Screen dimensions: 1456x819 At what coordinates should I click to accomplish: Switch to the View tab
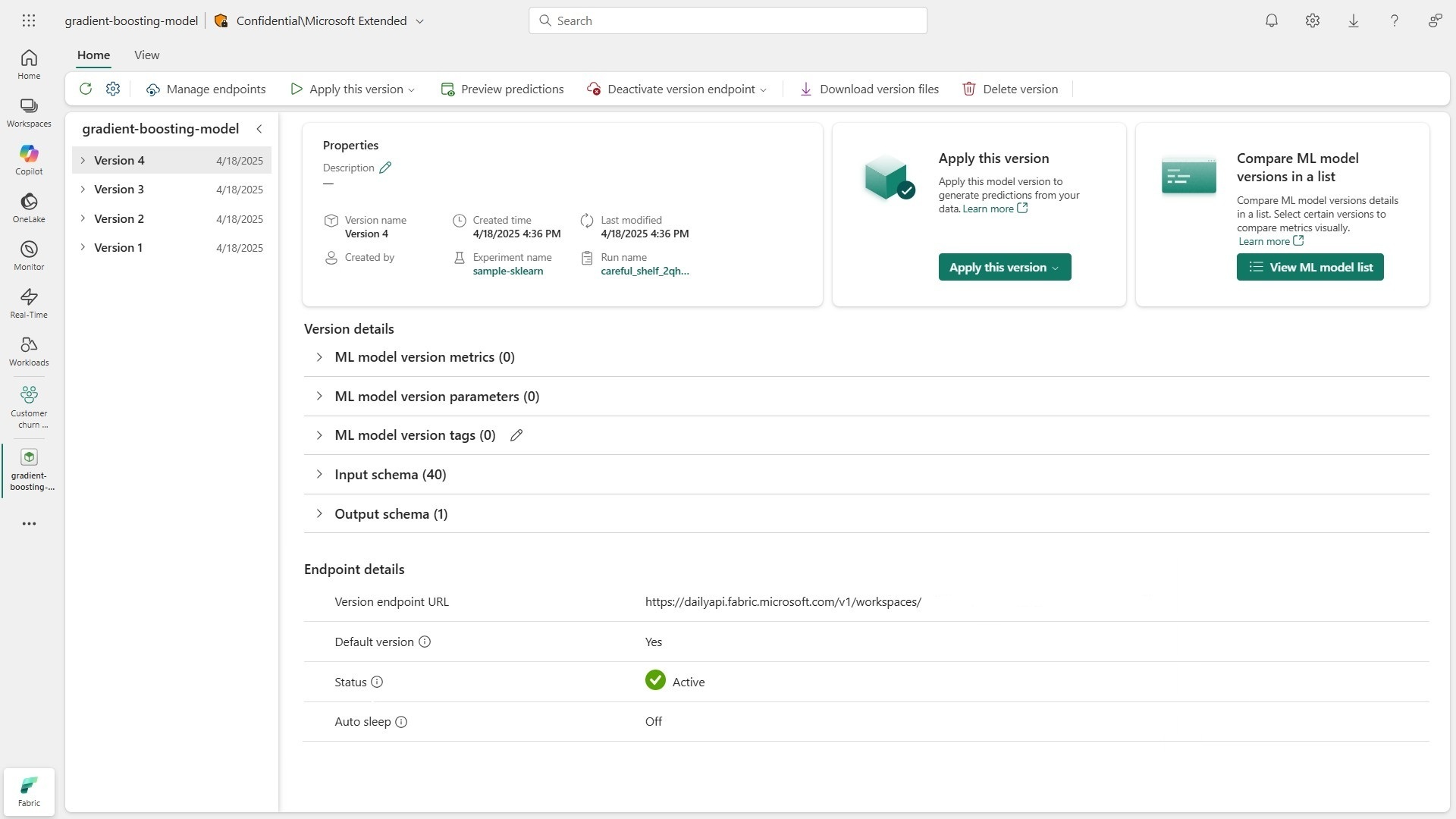coord(146,55)
